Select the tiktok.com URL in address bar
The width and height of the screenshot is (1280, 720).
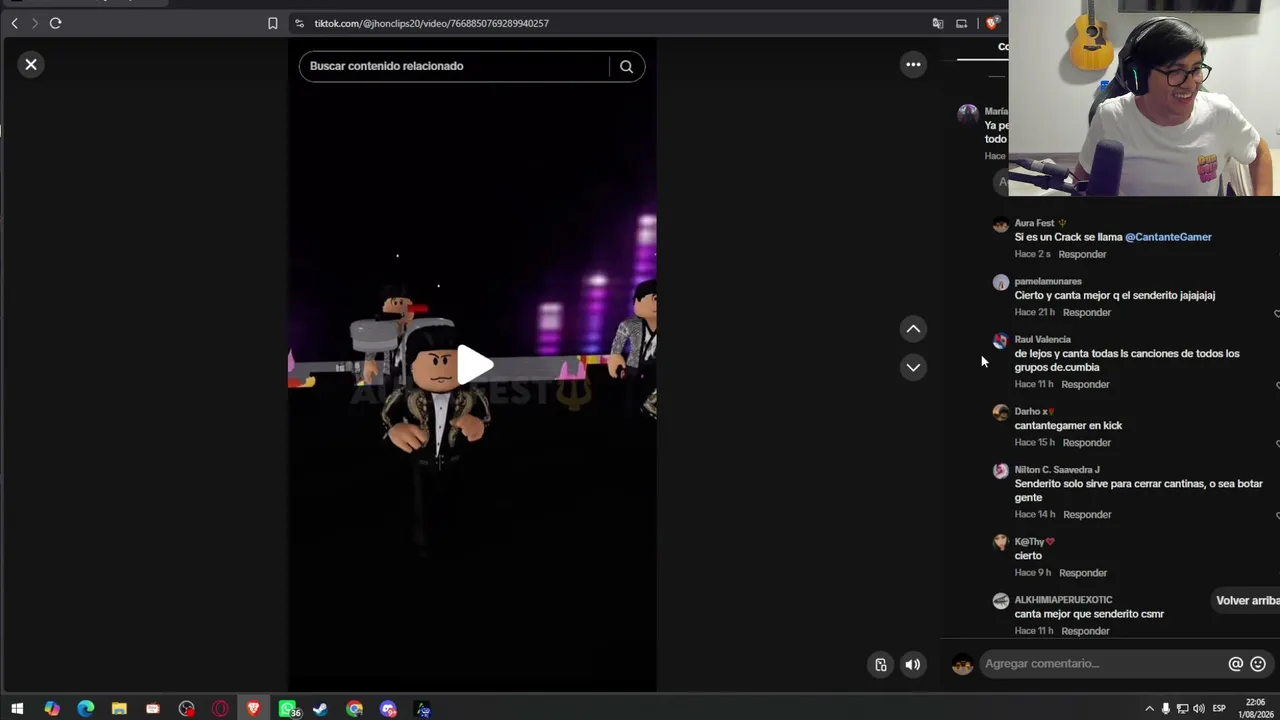[x=431, y=23]
